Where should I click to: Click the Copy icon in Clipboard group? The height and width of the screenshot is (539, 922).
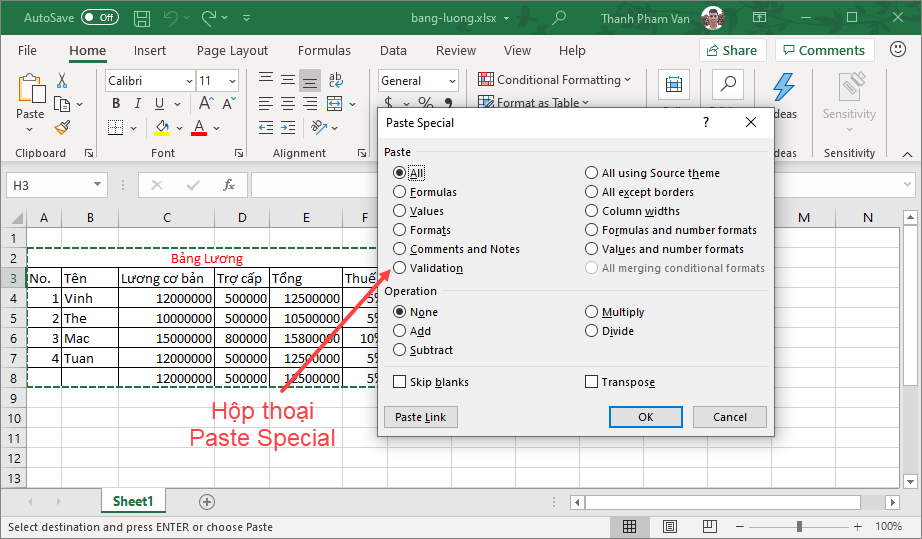(62, 104)
